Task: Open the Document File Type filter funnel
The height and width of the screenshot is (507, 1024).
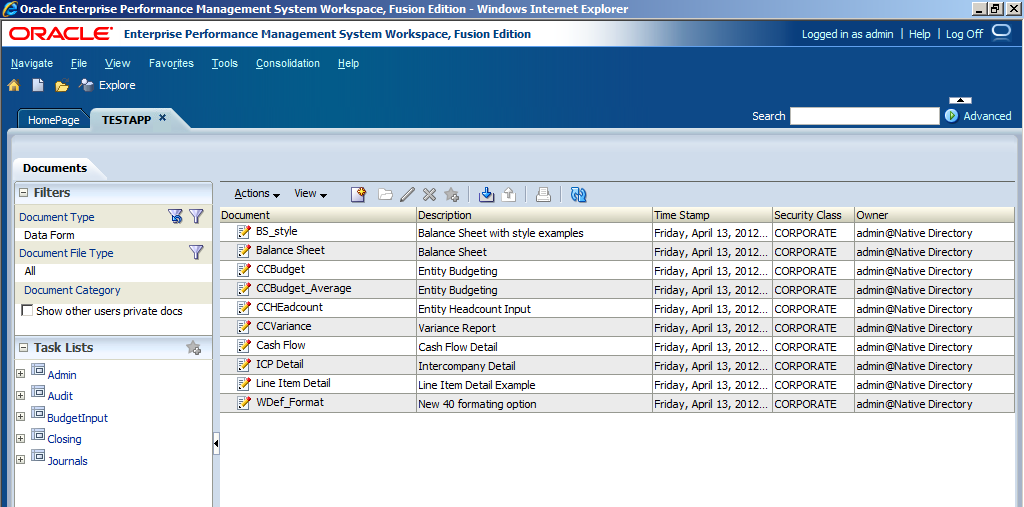Action: coord(196,252)
